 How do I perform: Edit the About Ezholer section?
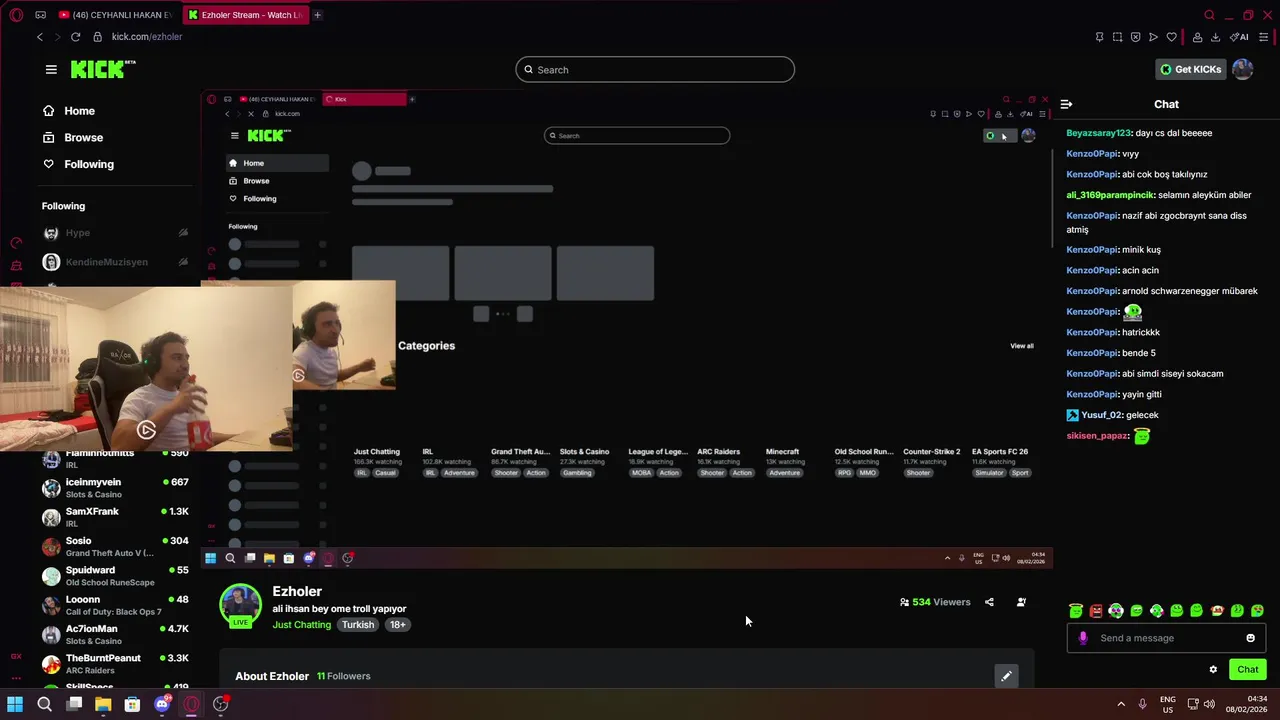(1006, 676)
